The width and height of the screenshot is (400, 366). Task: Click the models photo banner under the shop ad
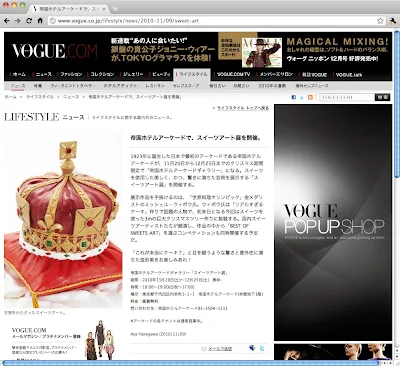click(333, 352)
